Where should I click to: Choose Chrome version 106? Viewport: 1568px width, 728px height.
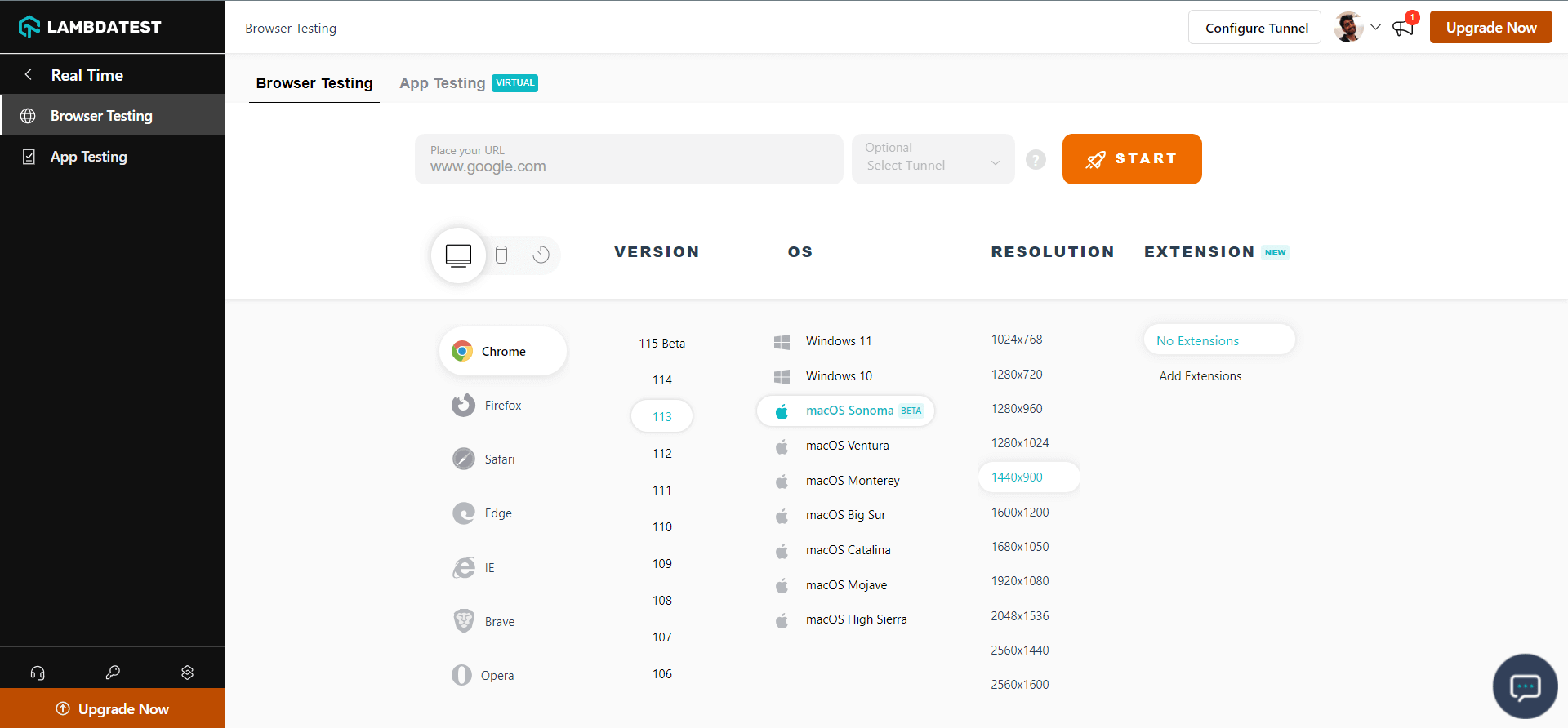click(x=662, y=674)
